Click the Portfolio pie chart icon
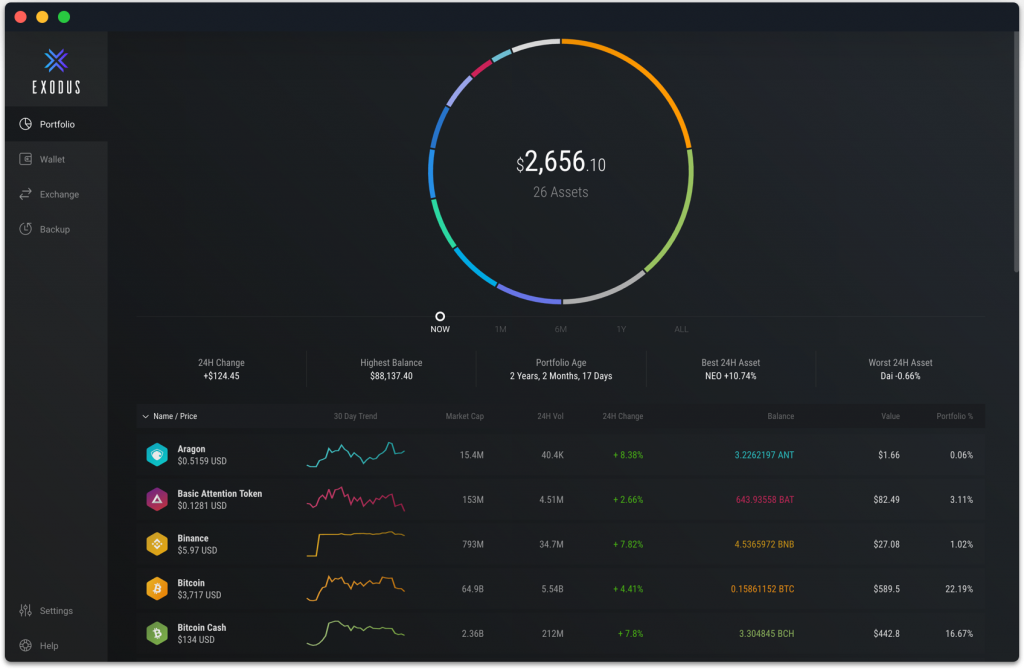 [x=25, y=124]
